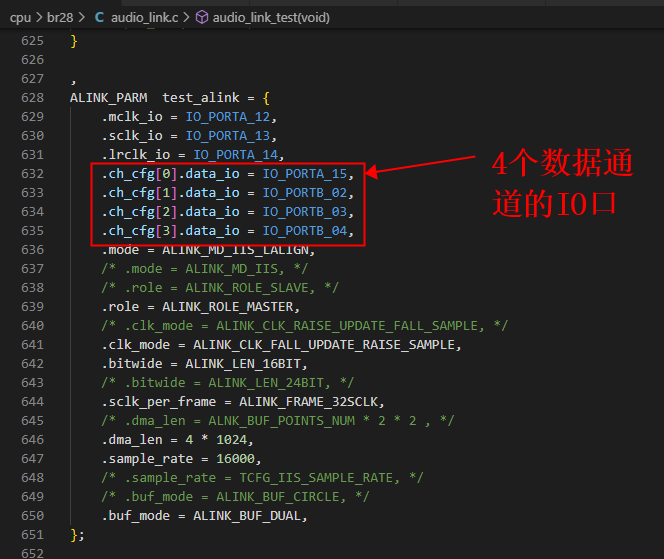Click line number 628
This screenshot has width=664, height=559.
pyautogui.click(x=33, y=98)
